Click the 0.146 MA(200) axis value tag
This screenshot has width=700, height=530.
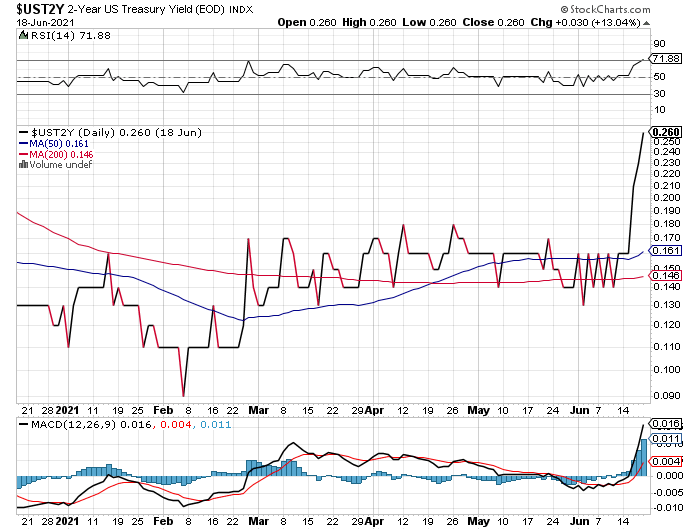point(665,277)
